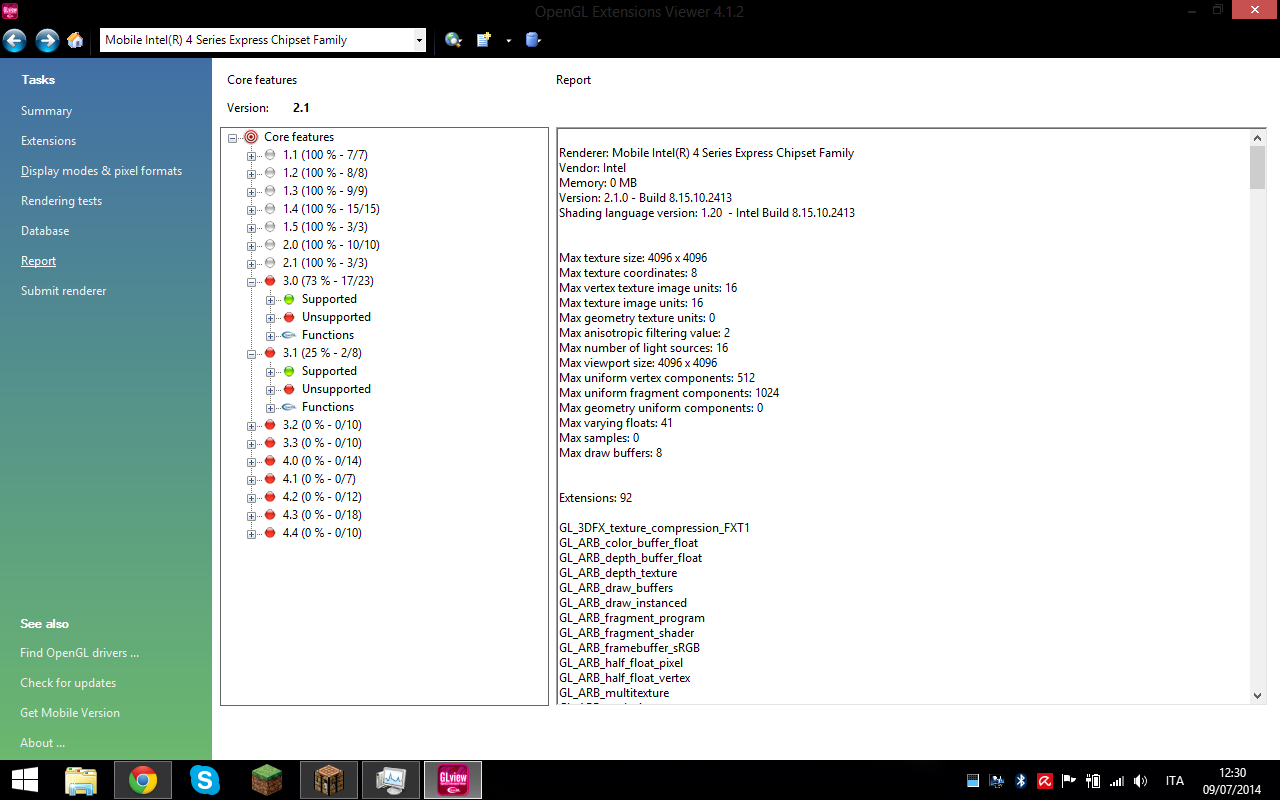
Task: Click the ITA input language indicator
Action: tap(1175, 781)
